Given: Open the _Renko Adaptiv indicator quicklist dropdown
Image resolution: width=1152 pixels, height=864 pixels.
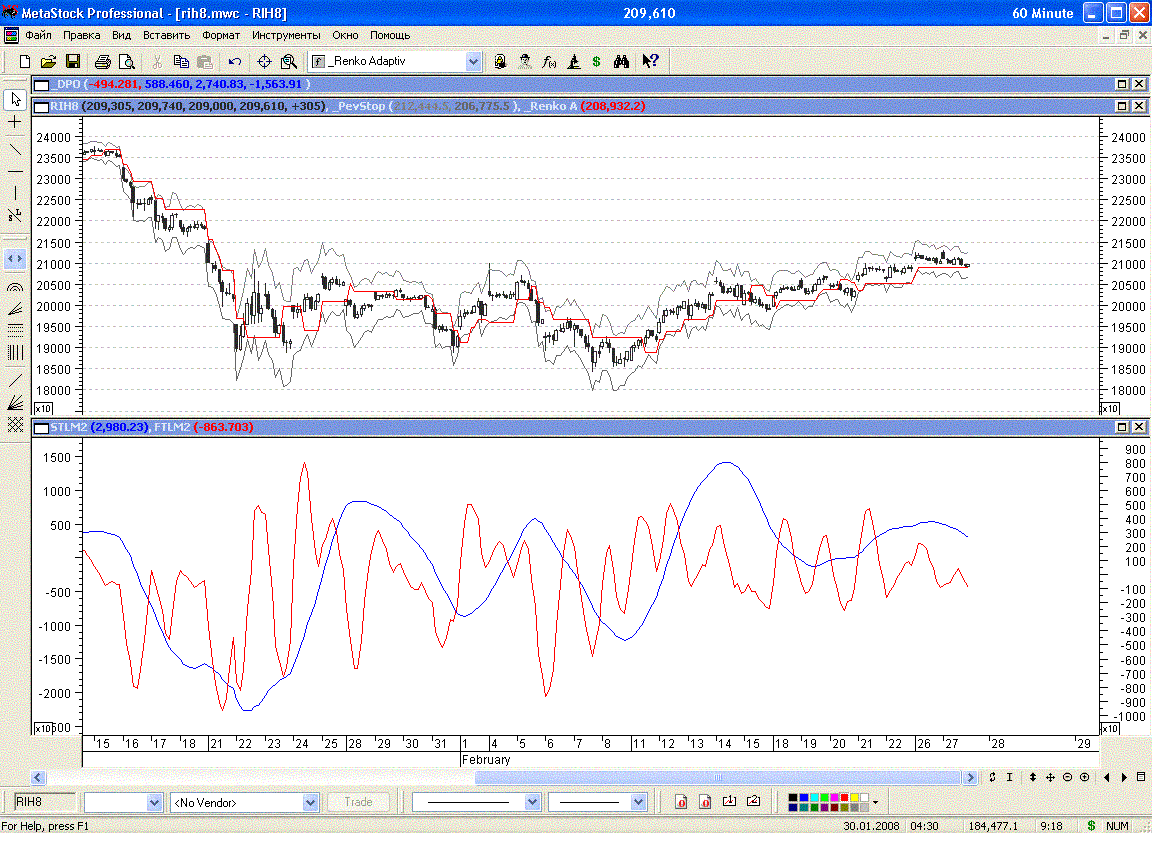Looking at the screenshot, I should click(473, 62).
